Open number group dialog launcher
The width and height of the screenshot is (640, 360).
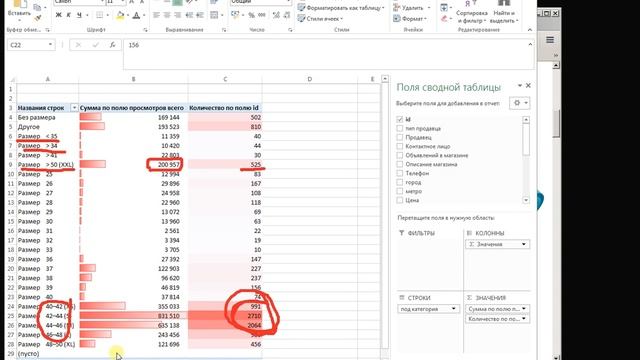tap(290, 30)
